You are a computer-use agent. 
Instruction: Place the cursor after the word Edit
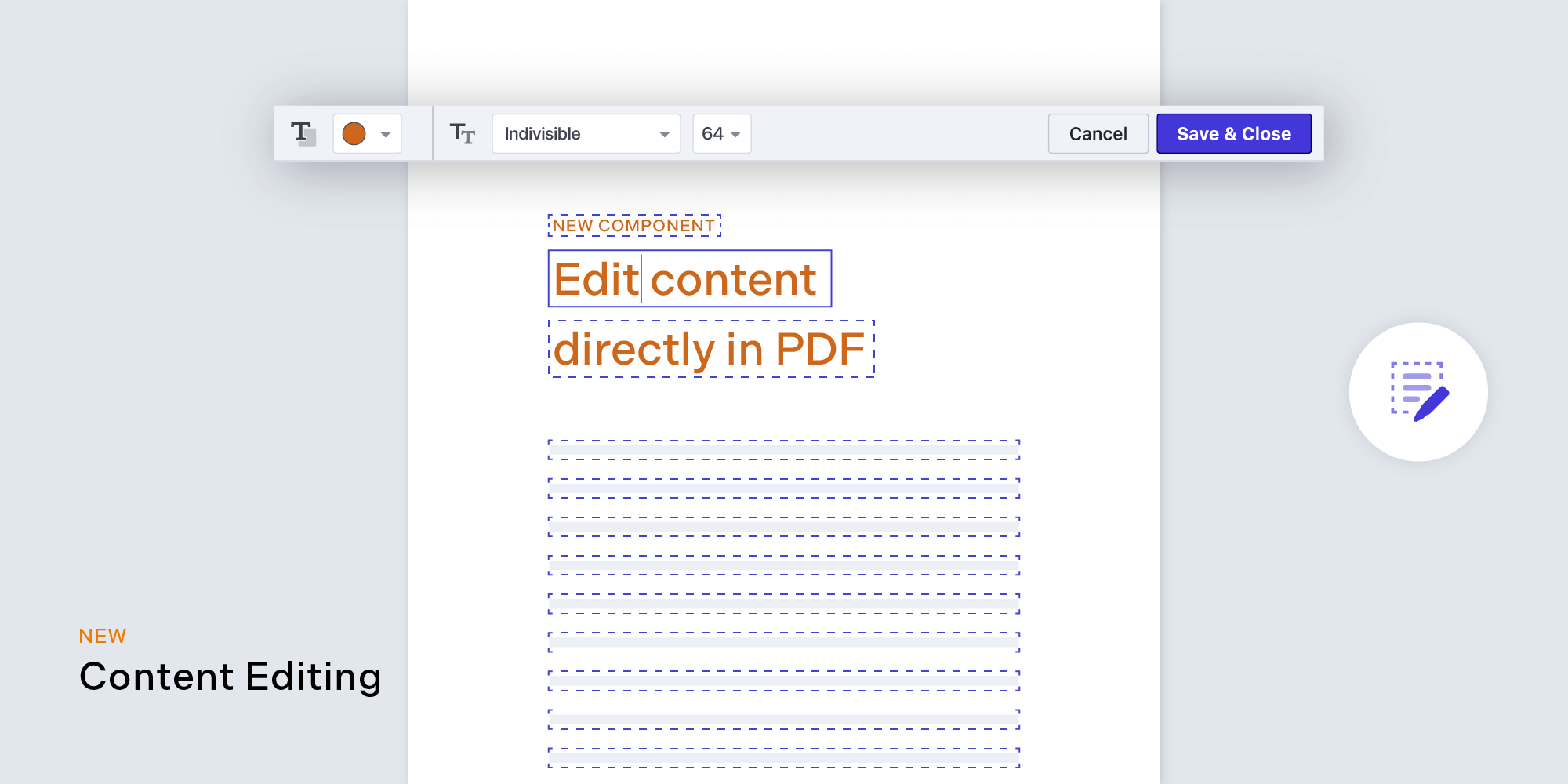(641, 278)
